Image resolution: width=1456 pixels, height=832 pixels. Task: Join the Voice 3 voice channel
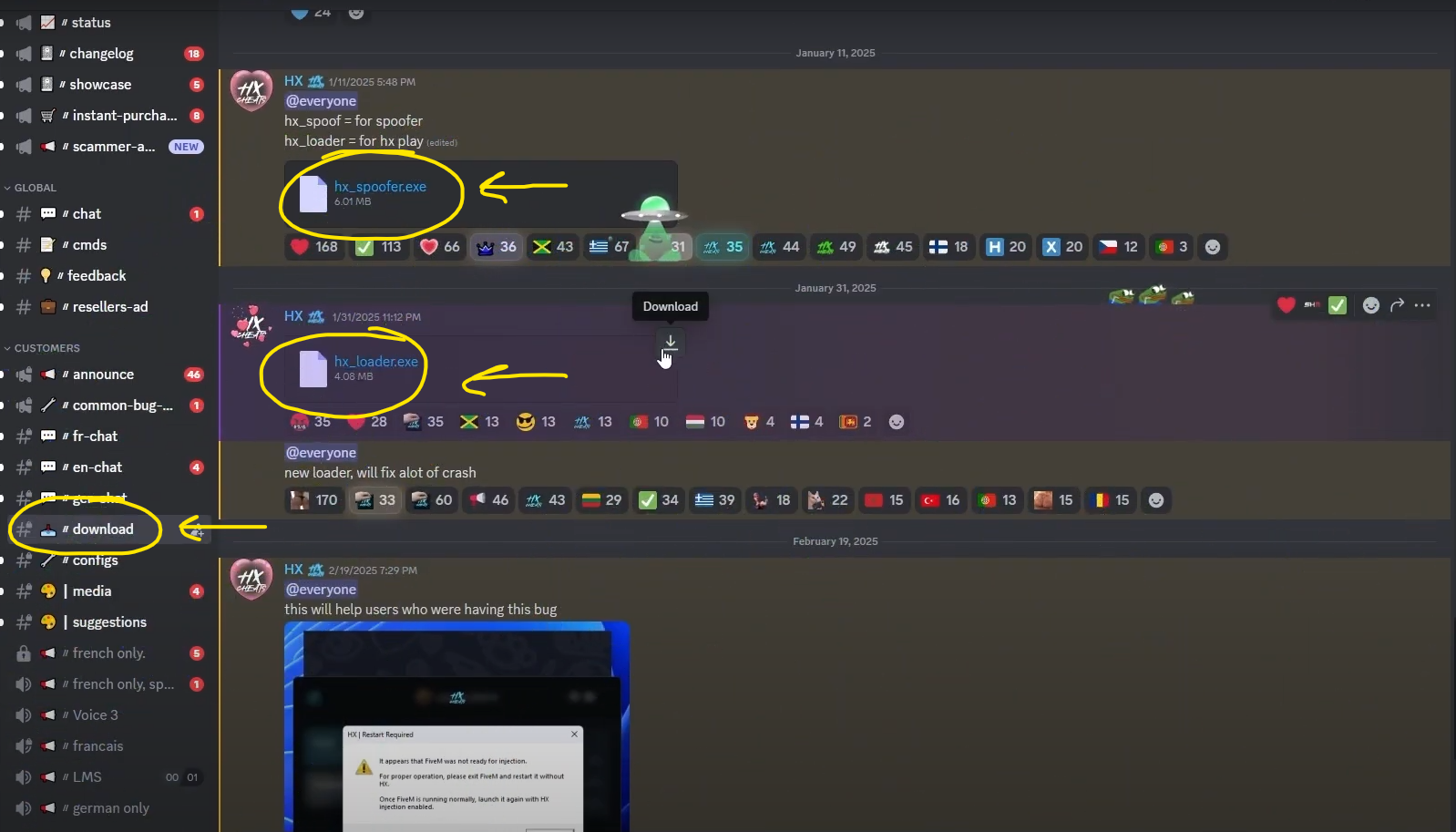108,715
